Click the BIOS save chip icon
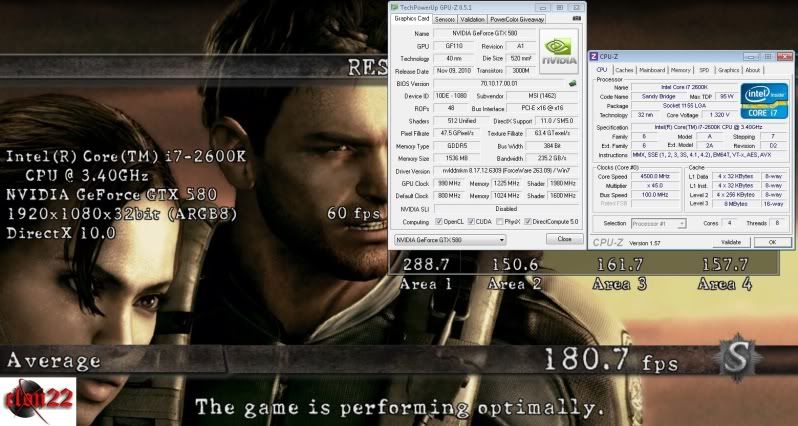The height and width of the screenshot is (426, 798). click(x=572, y=84)
